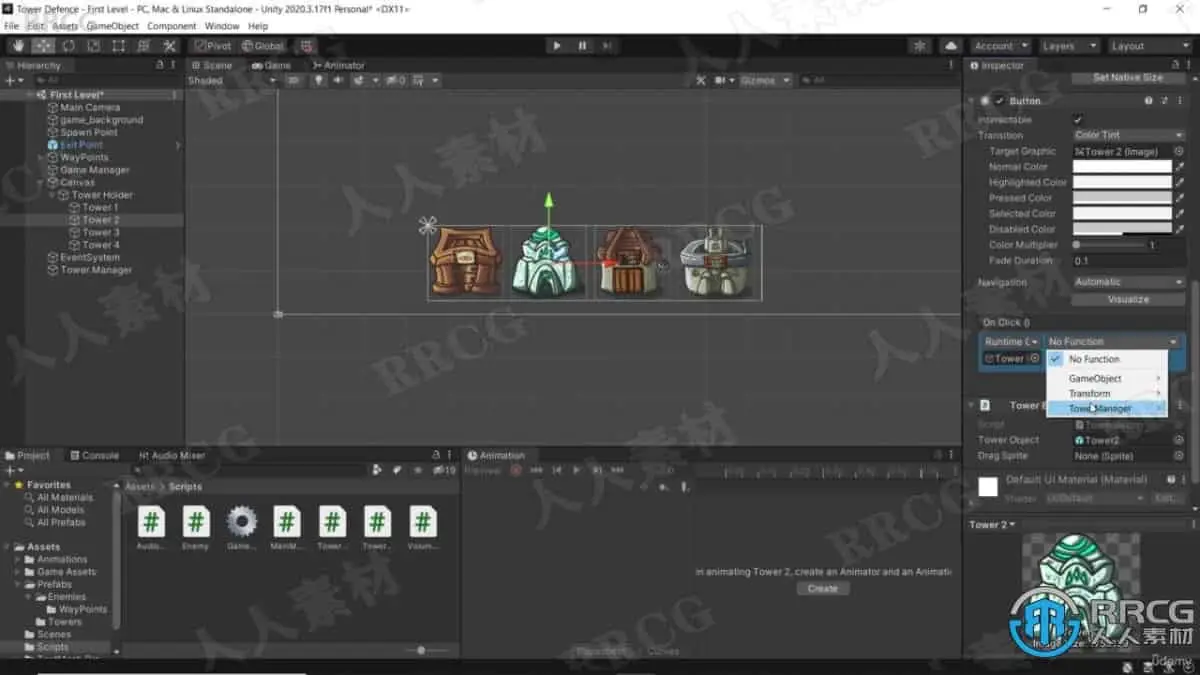Screen dimensions: 1200x675
Task: Click the Fade Duration field
Action: click(x=1129, y=261)
